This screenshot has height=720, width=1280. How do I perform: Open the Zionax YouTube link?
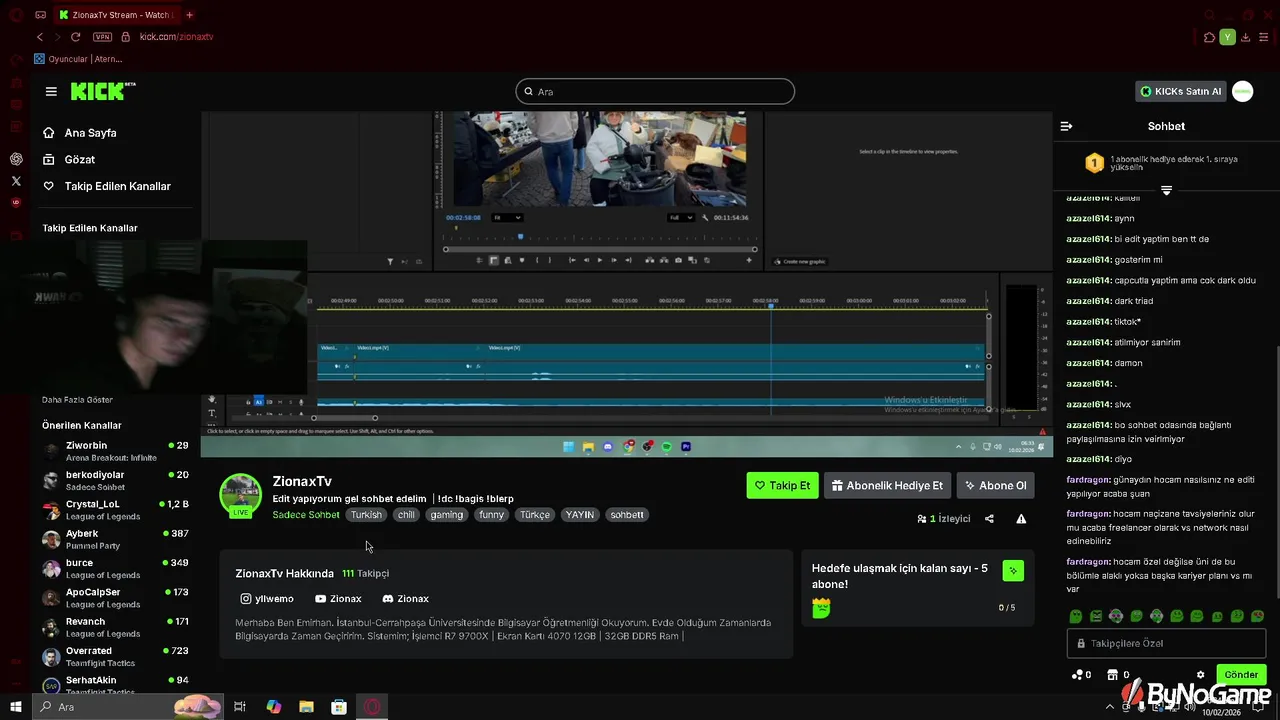click(338, 599)
